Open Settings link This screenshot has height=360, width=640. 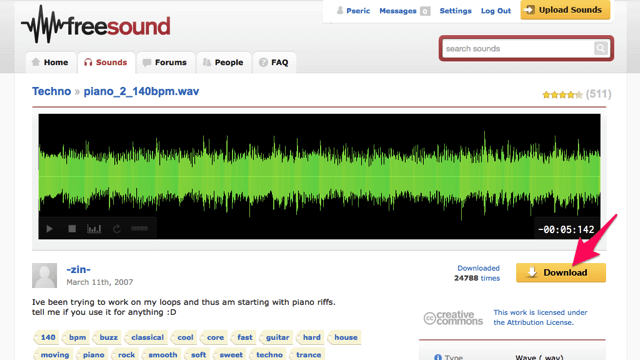pyautogui.click(x=455, y=11)
